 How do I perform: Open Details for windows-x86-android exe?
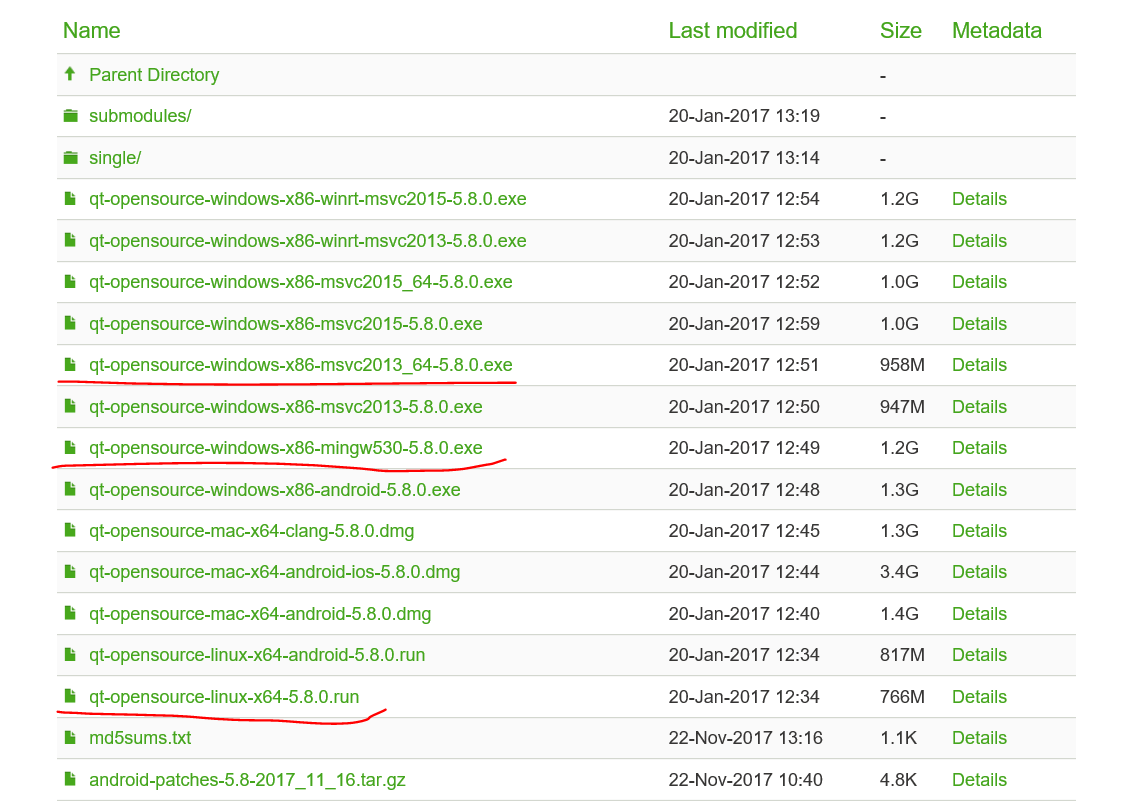point(979,489)
